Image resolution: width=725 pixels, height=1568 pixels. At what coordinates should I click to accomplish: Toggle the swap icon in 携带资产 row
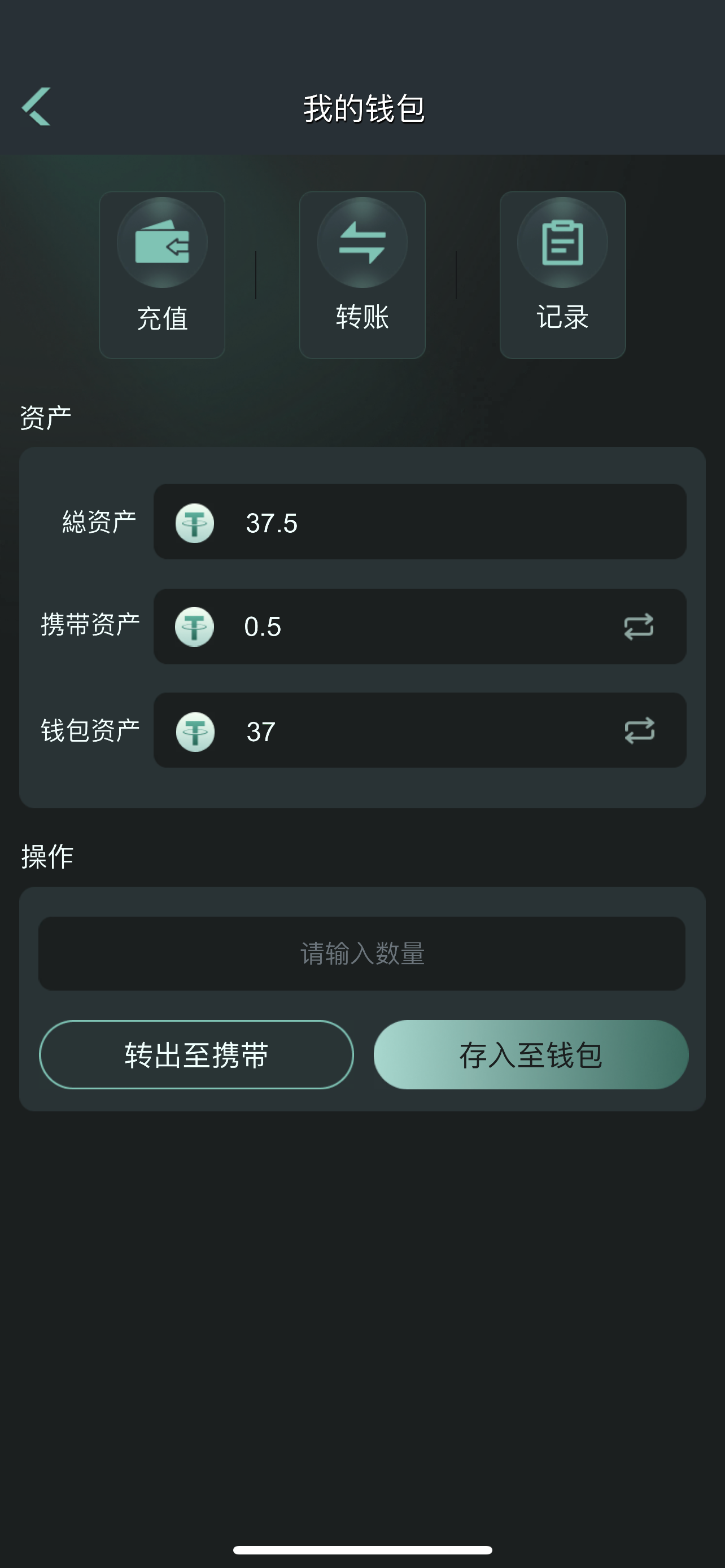pos(639,627)
